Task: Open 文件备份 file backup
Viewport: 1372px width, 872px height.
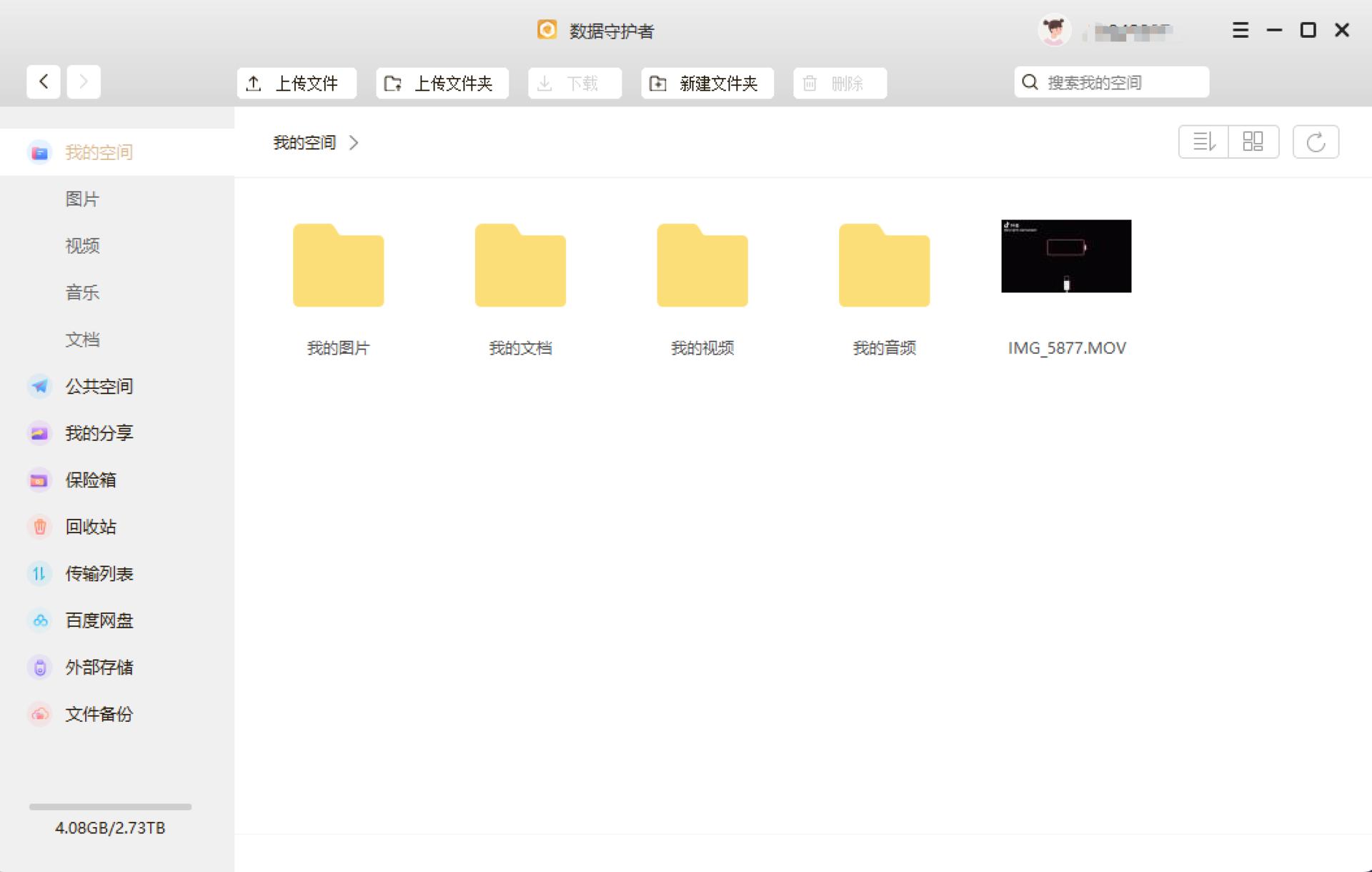Action: (x=99, y=714)
